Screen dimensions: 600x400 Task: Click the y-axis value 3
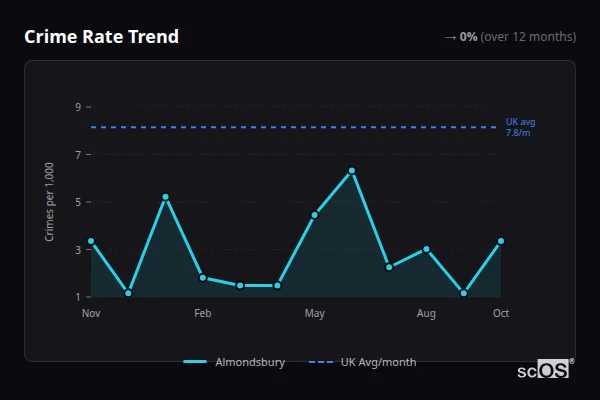pyautogui.click(x=78, y=250)
